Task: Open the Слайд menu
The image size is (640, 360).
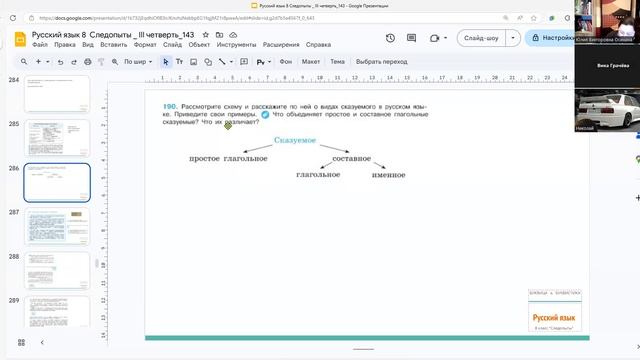Action: point(172,44)
